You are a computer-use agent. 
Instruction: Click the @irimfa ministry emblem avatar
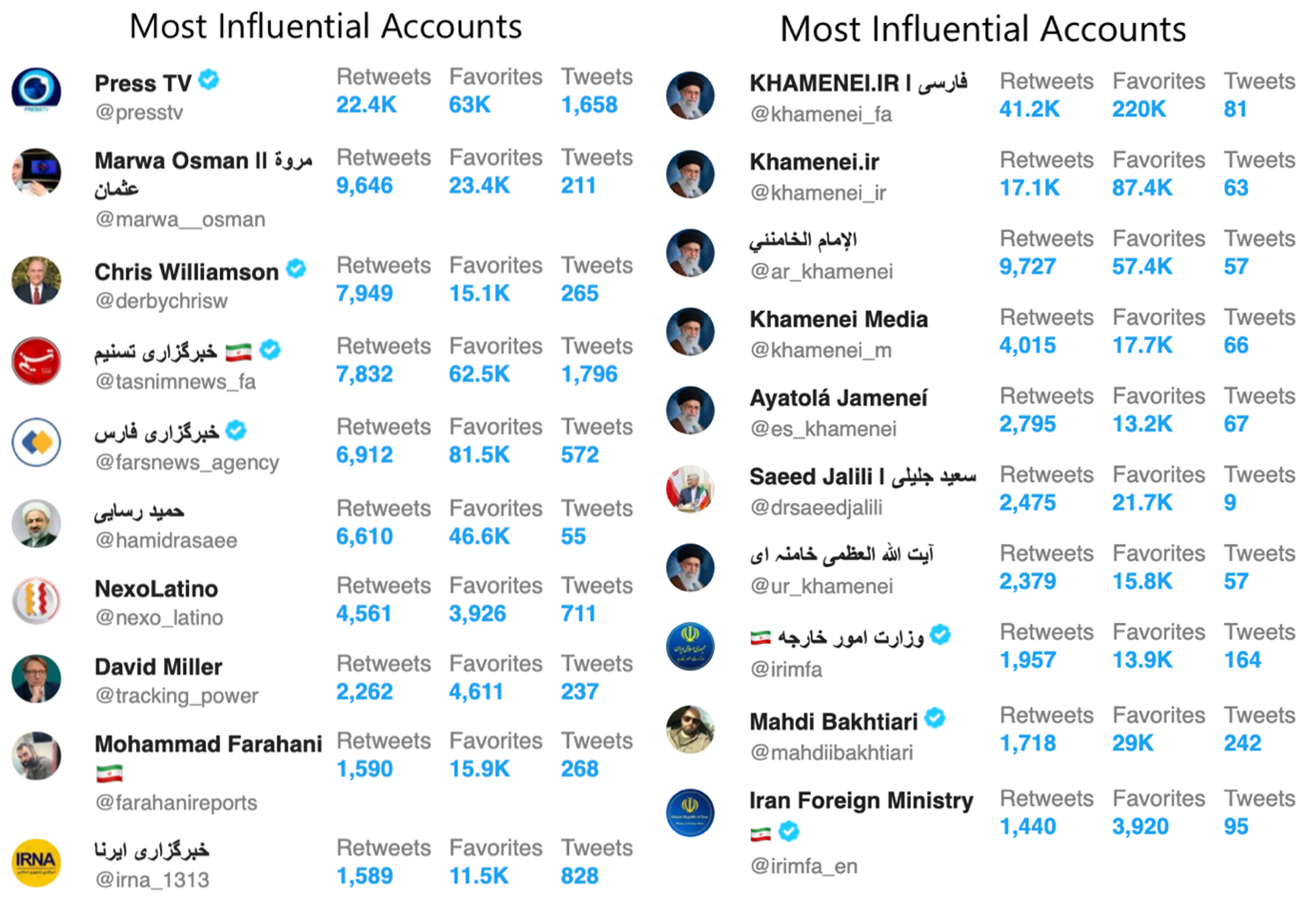(690, 647)
